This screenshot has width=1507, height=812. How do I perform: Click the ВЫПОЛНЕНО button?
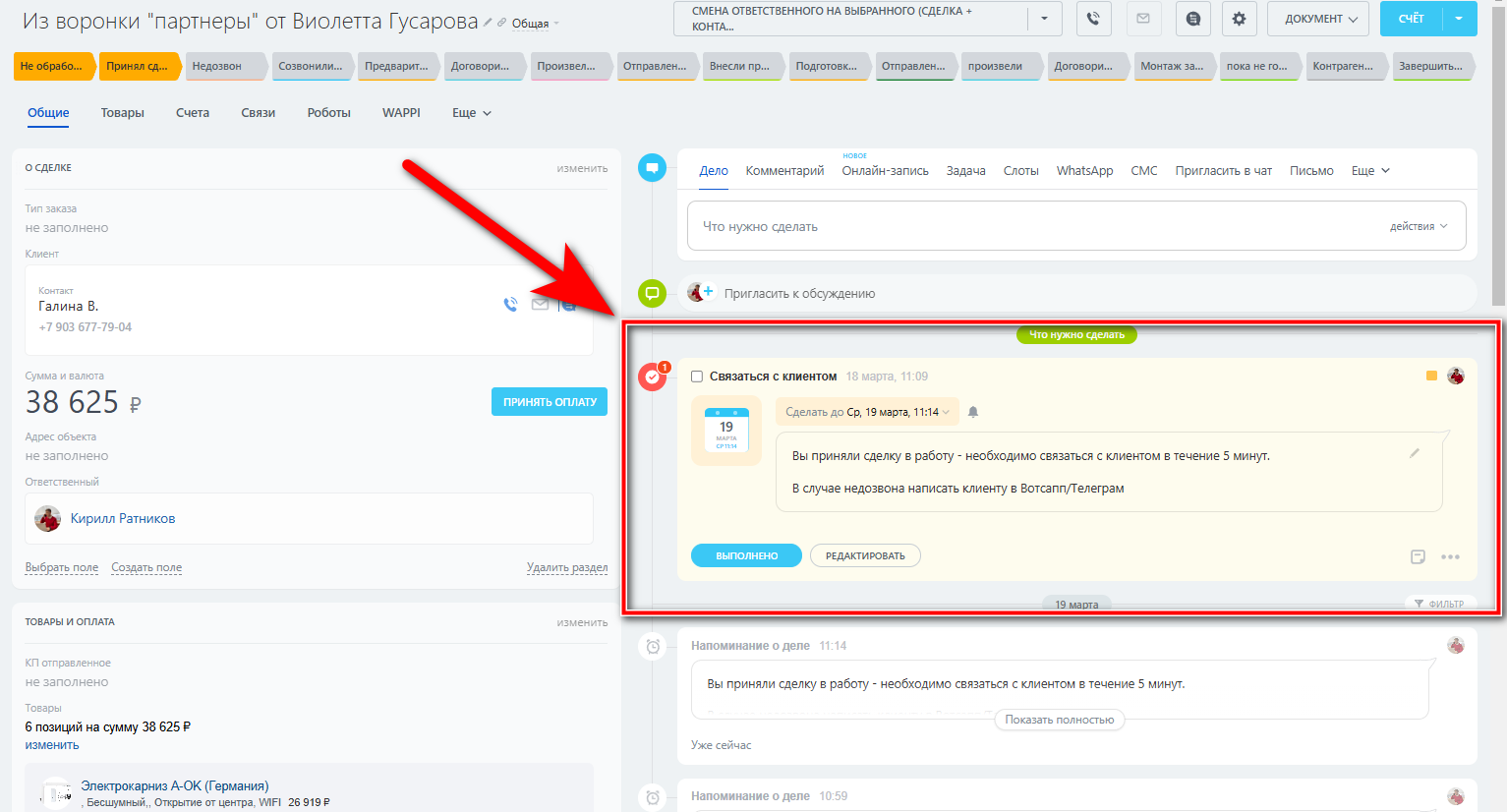pyautogui.click(x=746, y=555)
